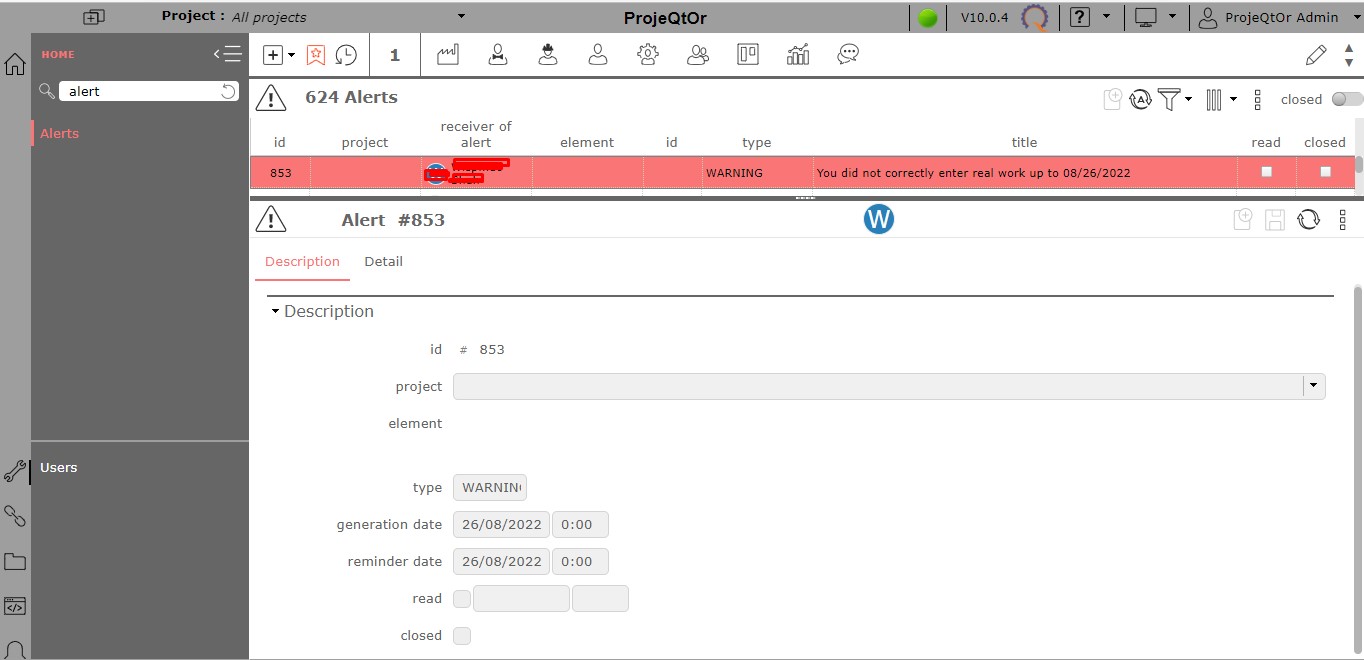Open the chat bubble icon in toolbar
1364x660 pixels.
click(848, 55)
